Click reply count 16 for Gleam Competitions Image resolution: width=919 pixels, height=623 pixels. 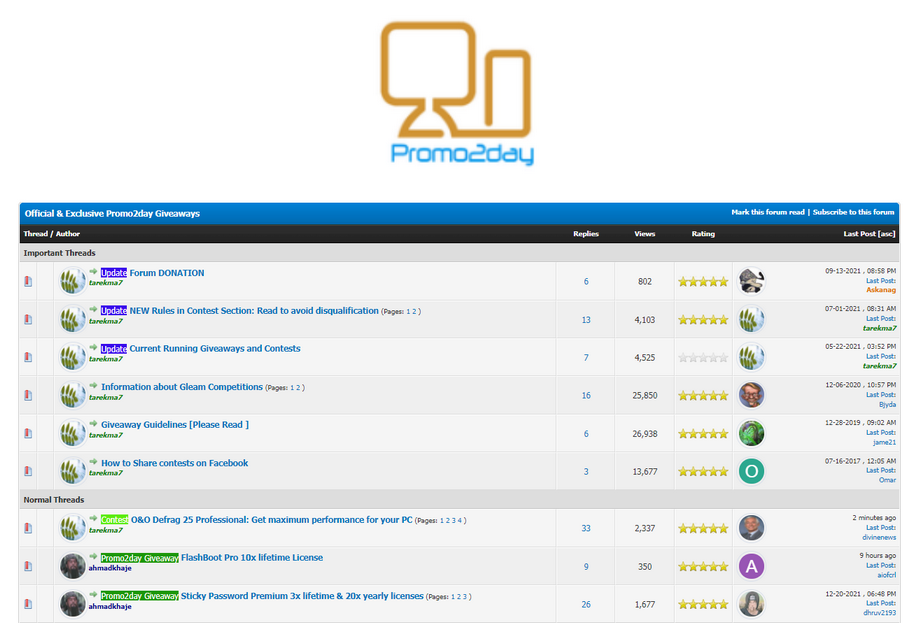(x=586, y=396)
